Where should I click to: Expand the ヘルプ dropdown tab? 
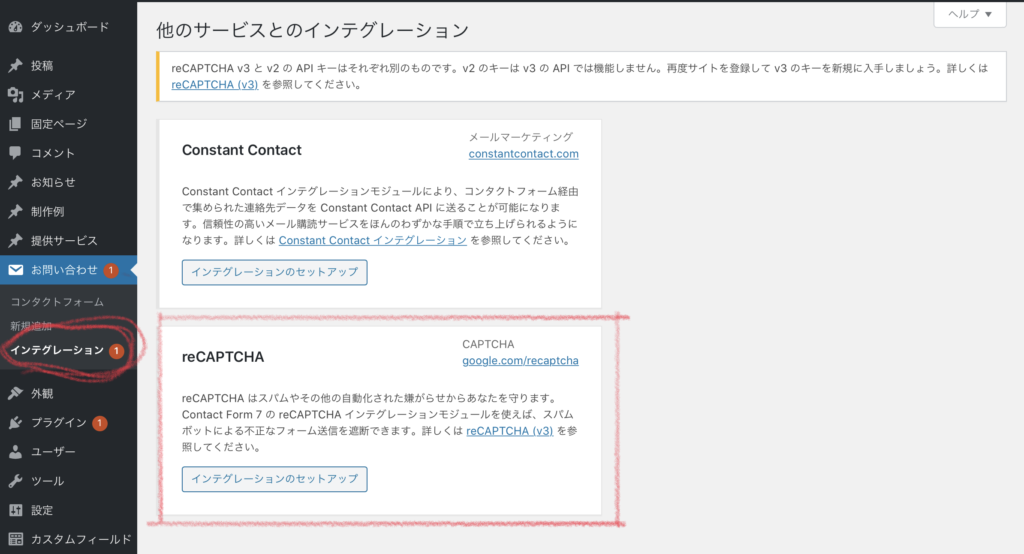coord(970,14)
